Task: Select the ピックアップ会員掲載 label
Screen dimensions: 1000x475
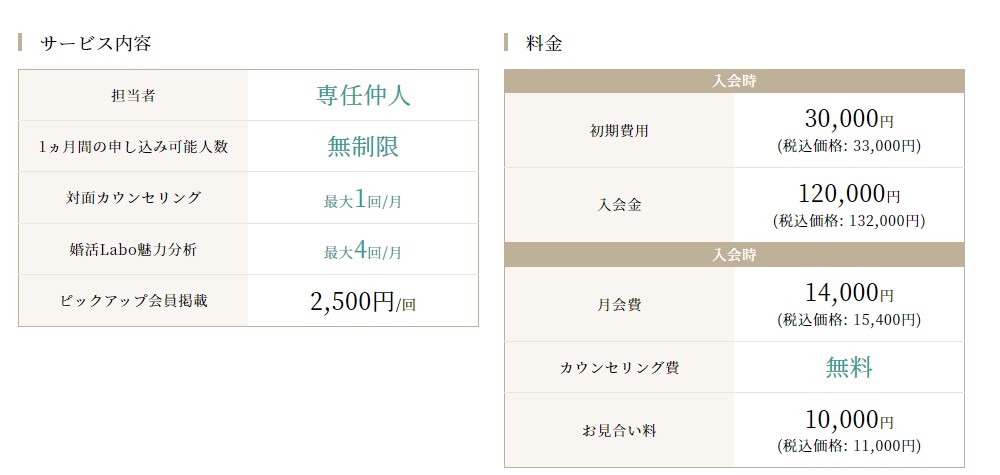Action: tap(133, 301)
